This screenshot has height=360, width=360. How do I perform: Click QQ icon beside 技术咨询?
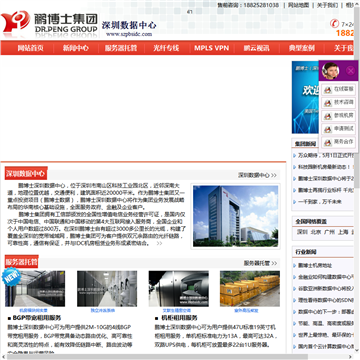328,103
